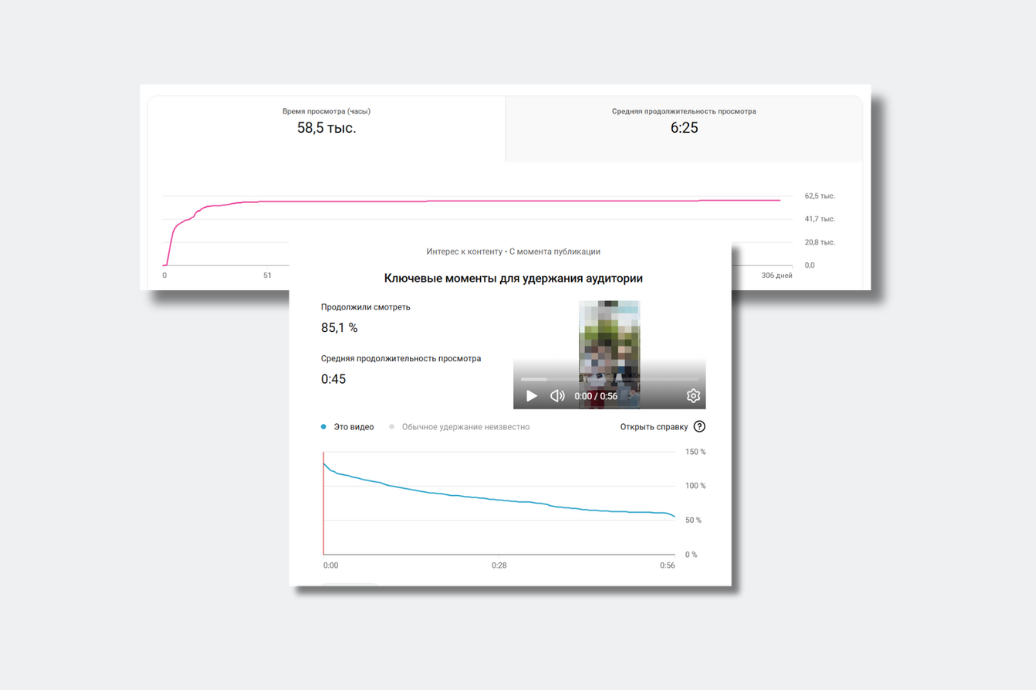Viewport: 1036px width, 690px height.
Task: Select 'Средняя продолжительность просмотра' tab at top
Action: pyautogui.click(x=684, y=122)
